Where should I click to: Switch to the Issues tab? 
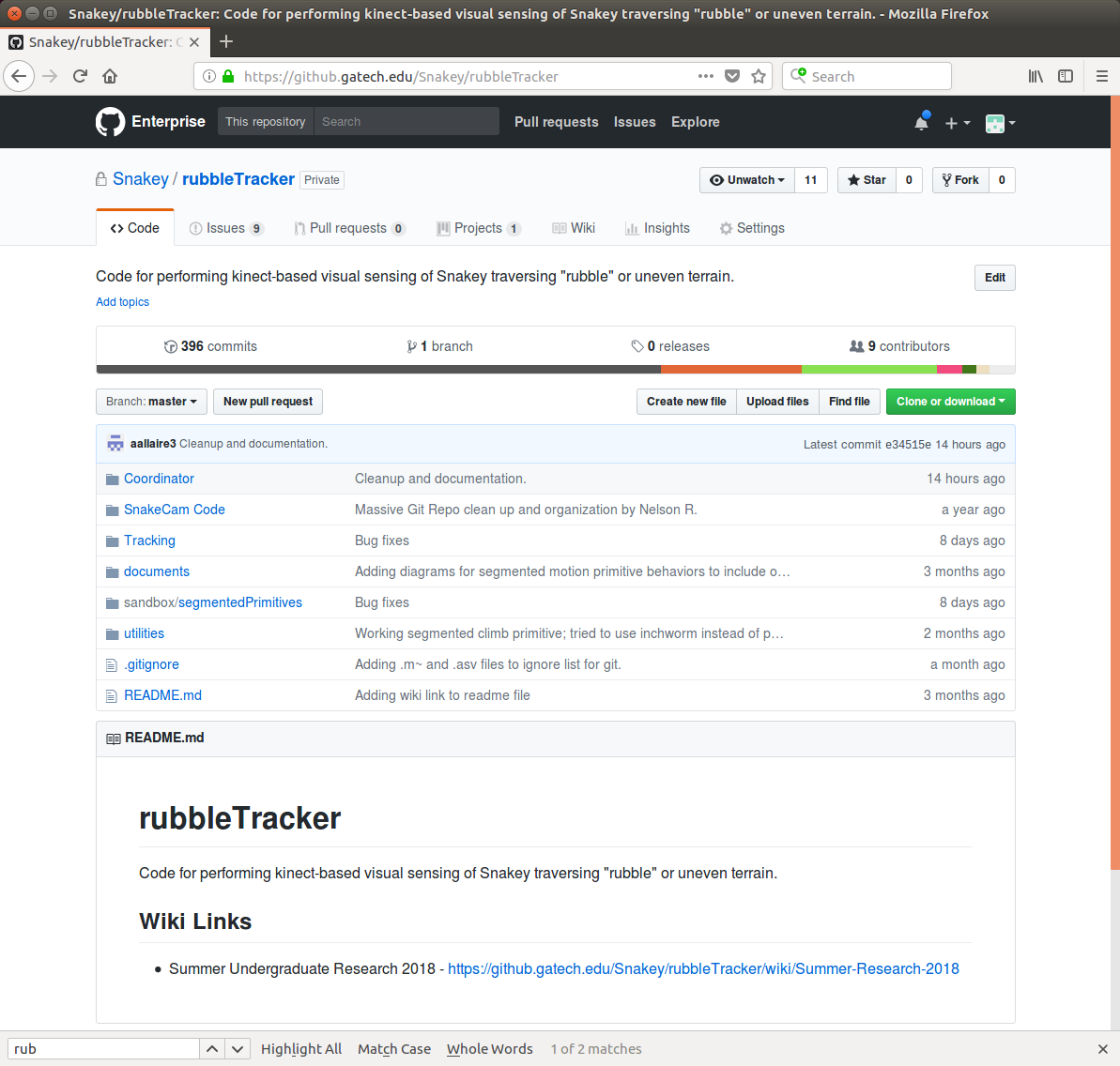pos(225,228)
